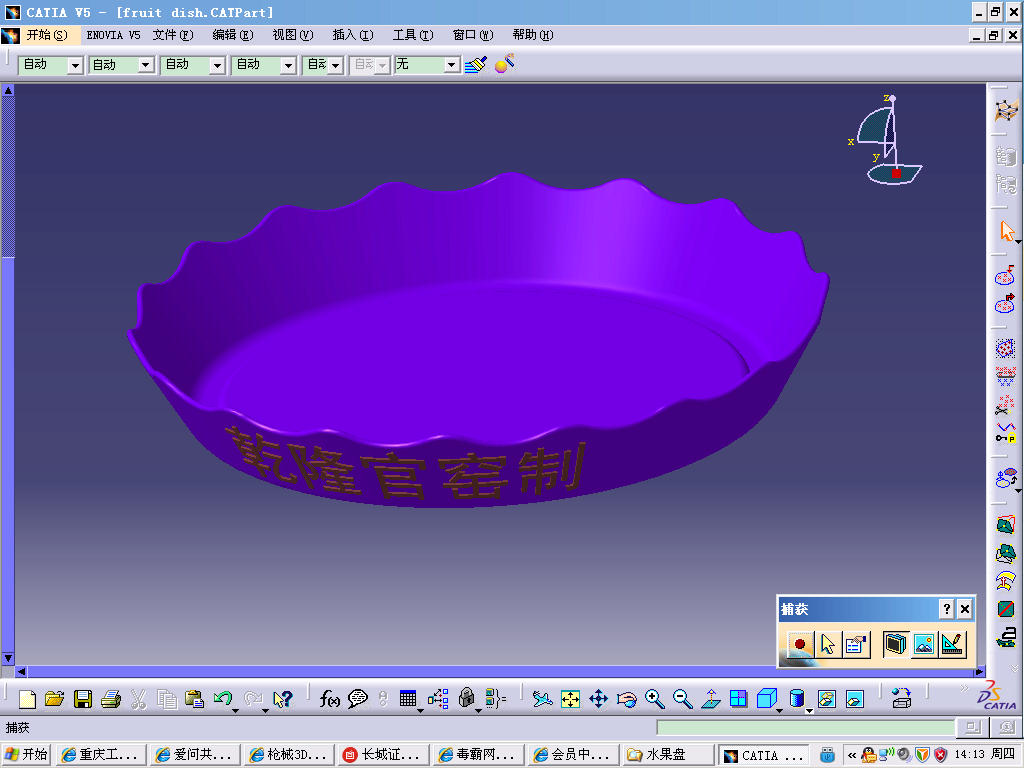Click the Paste clipboard icon

click(195, 699)
